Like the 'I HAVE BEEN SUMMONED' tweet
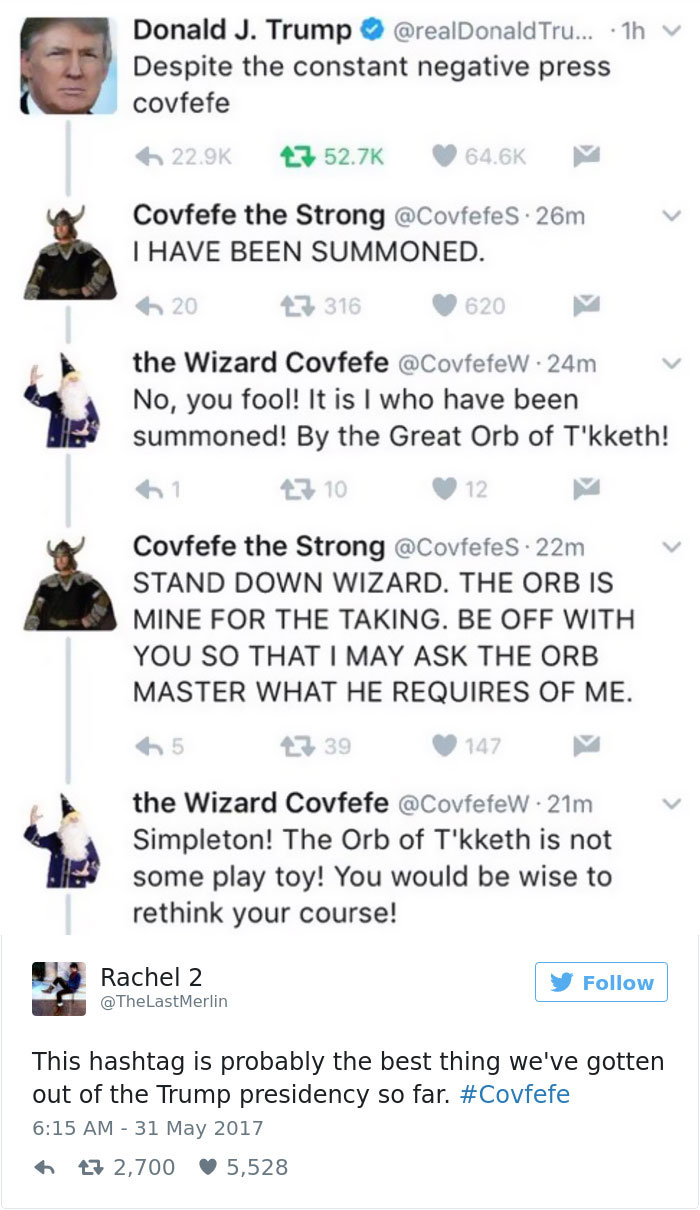 pos(445,306)
